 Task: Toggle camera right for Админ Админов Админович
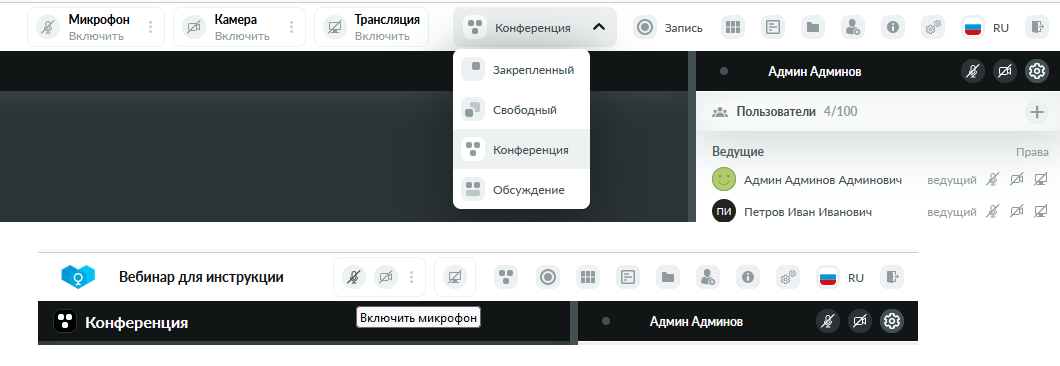pyautogui.click(x=1016, y=180)
